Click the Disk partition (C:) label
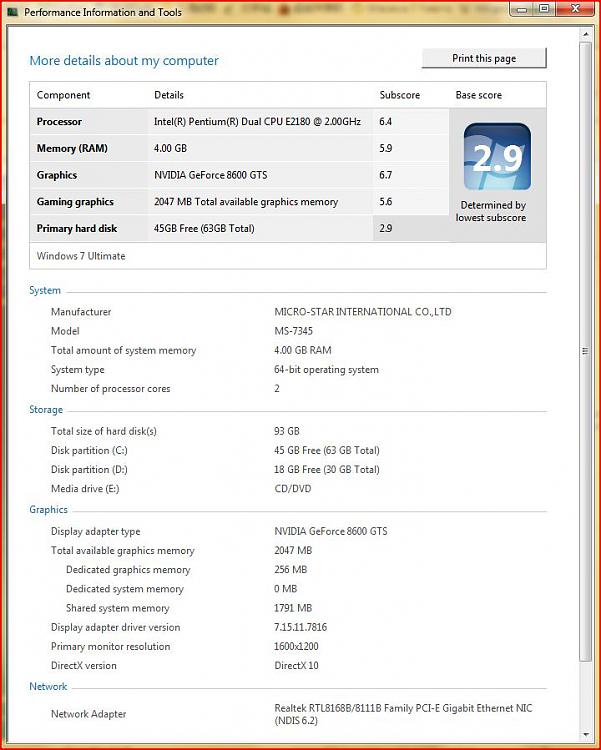This screenshot has width=601, height=750. pyautogui.click(x=89, y=451)
